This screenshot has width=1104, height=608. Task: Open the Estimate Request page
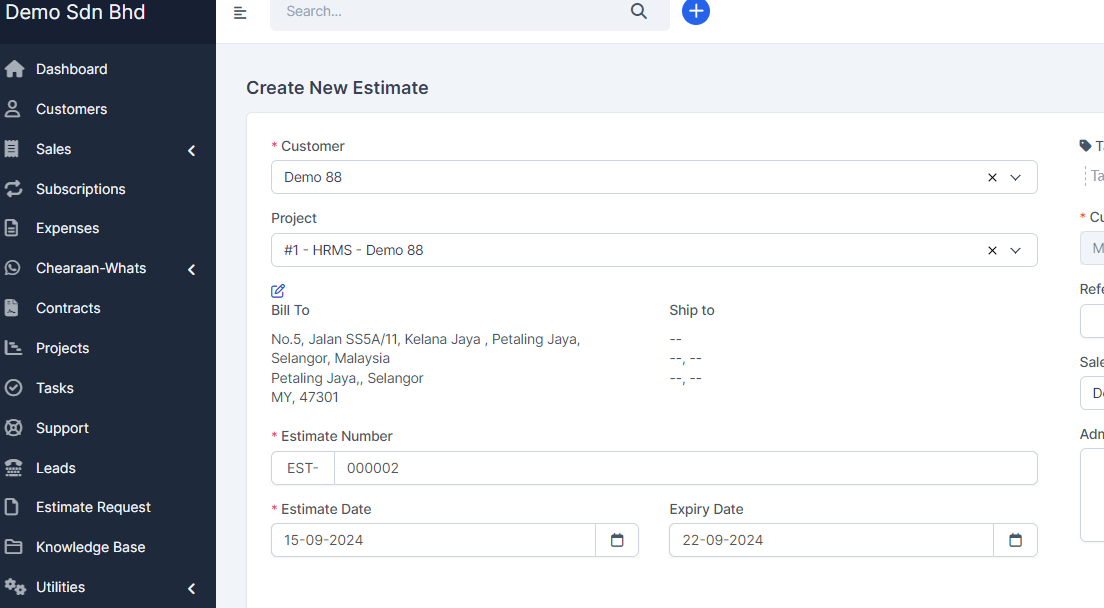click(x=93, y=507)
